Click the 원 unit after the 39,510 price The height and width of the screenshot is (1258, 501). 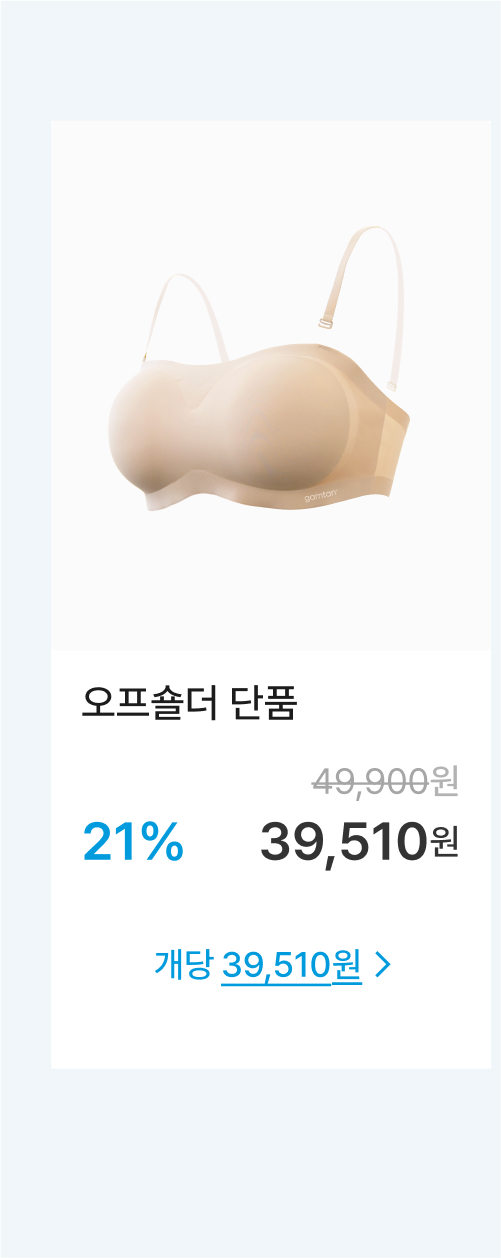click(445, 843)
